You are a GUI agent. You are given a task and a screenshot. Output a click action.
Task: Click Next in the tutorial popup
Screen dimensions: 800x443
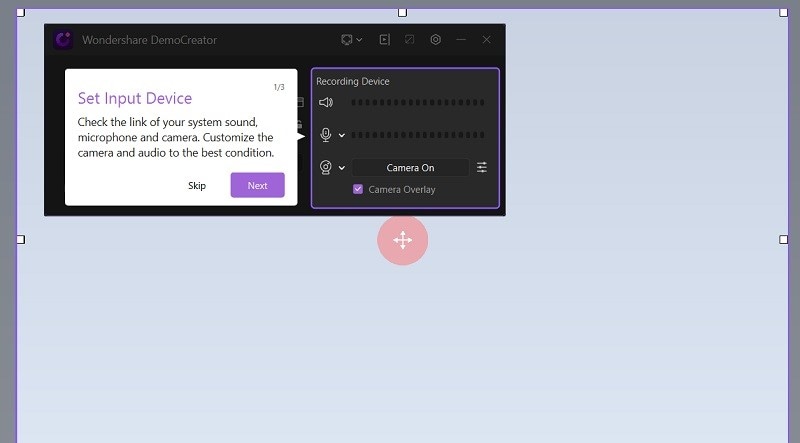coord(258,185)
